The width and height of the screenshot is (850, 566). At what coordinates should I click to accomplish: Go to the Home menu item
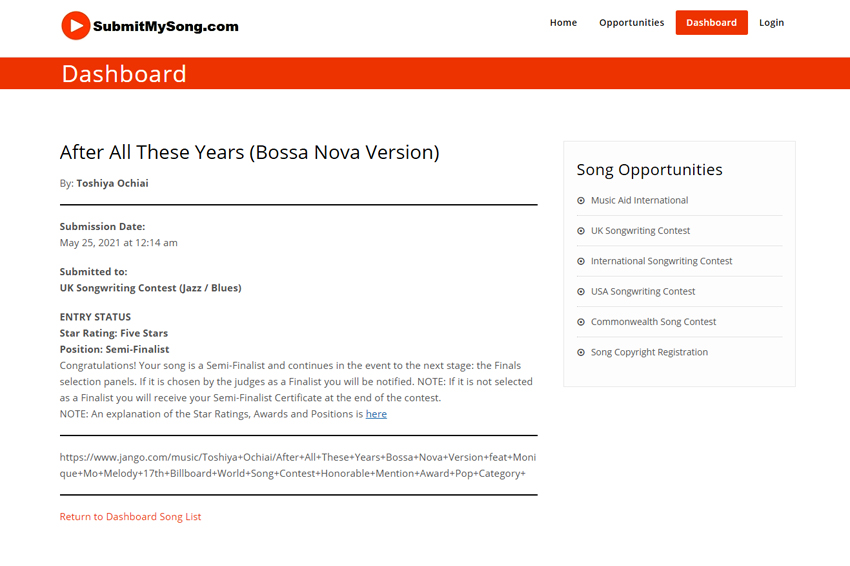(x=563, y=23)
